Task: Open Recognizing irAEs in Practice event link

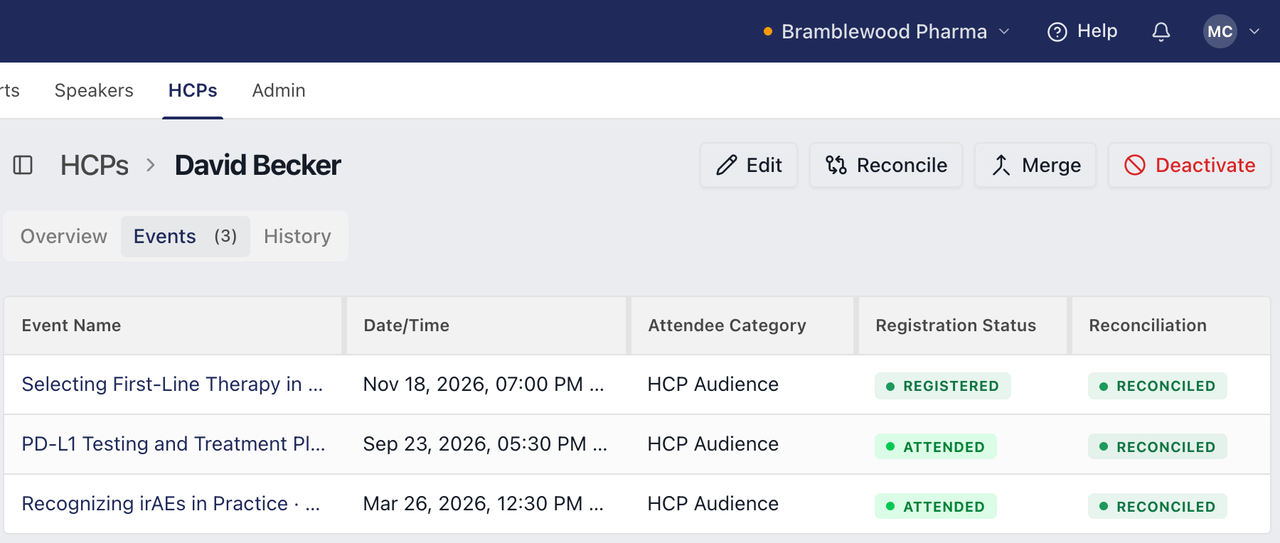Action: tap(171, 504)
